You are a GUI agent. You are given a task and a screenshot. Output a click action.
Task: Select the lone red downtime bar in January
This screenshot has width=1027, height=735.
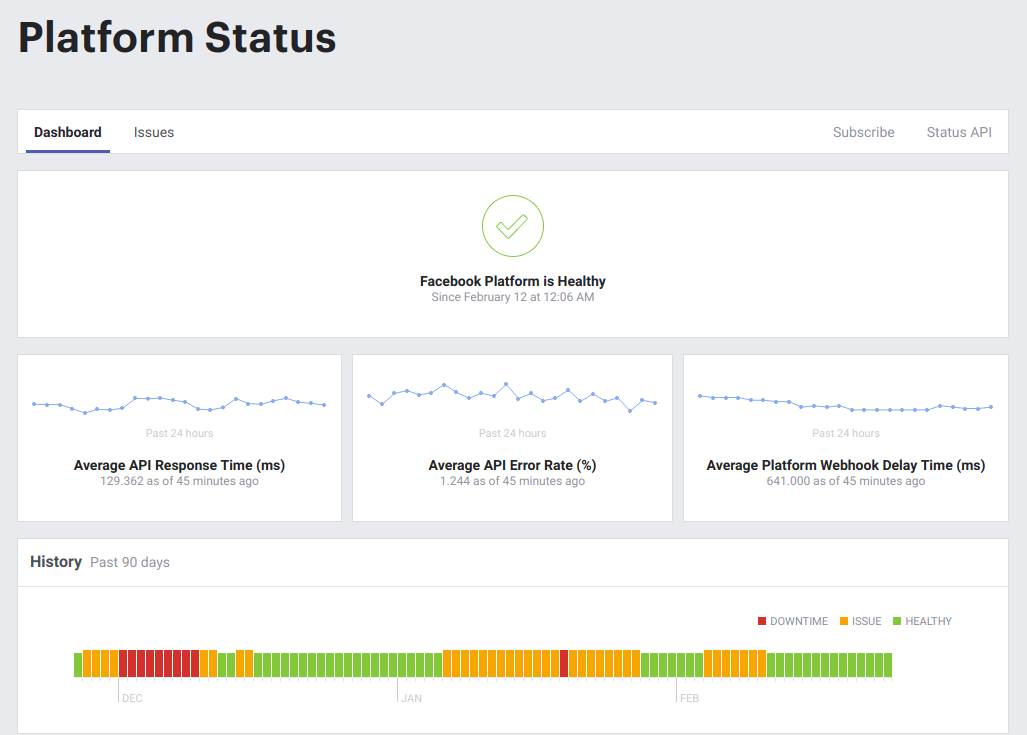[564, 664]
